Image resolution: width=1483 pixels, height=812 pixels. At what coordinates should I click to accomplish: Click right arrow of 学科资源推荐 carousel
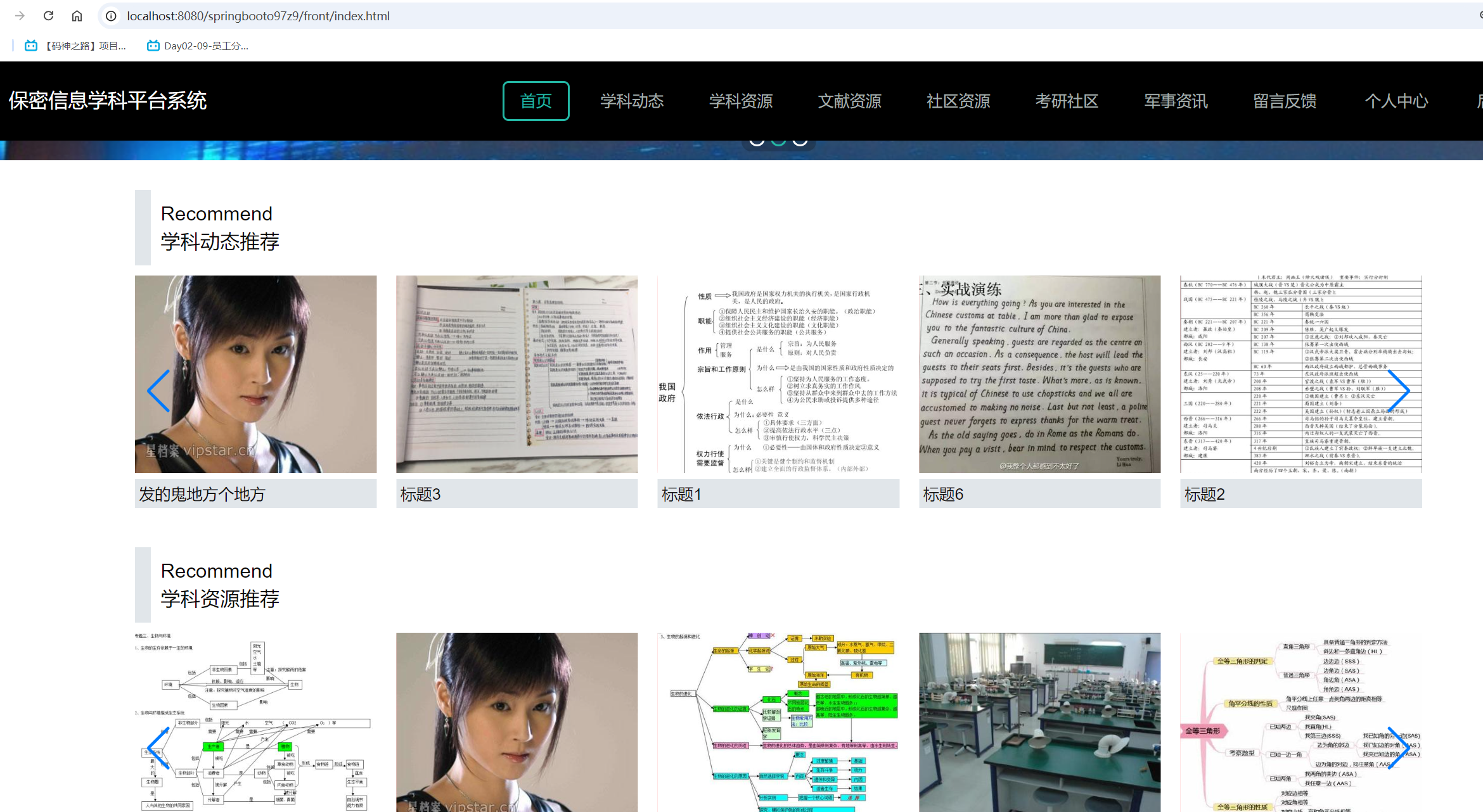[x=1400, y=747]
